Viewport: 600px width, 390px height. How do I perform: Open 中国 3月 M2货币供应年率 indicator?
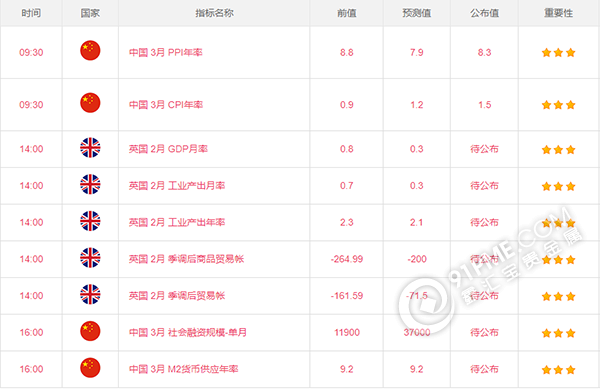pos(184,369)
